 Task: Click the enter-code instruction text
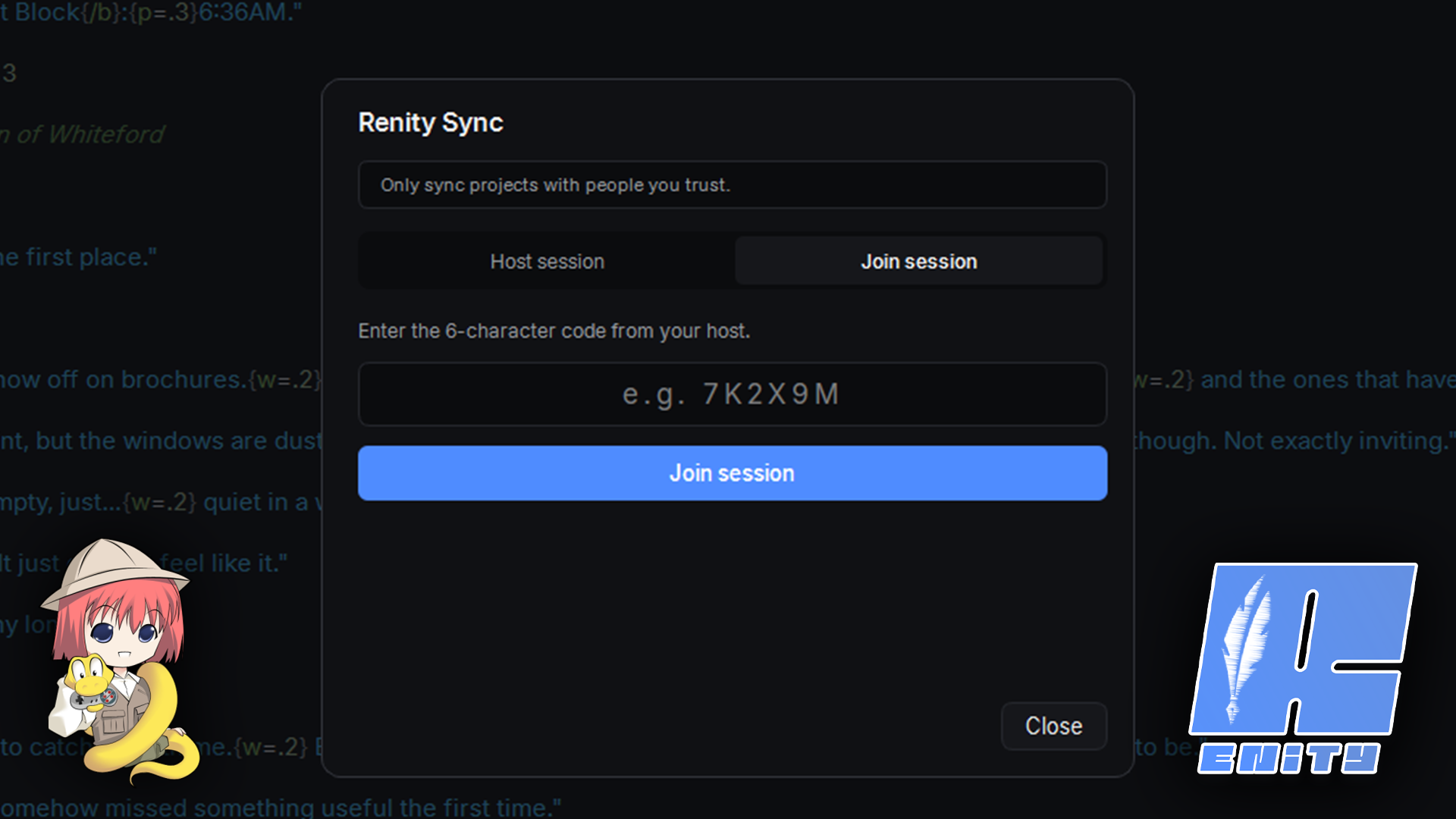coord(554,331)
